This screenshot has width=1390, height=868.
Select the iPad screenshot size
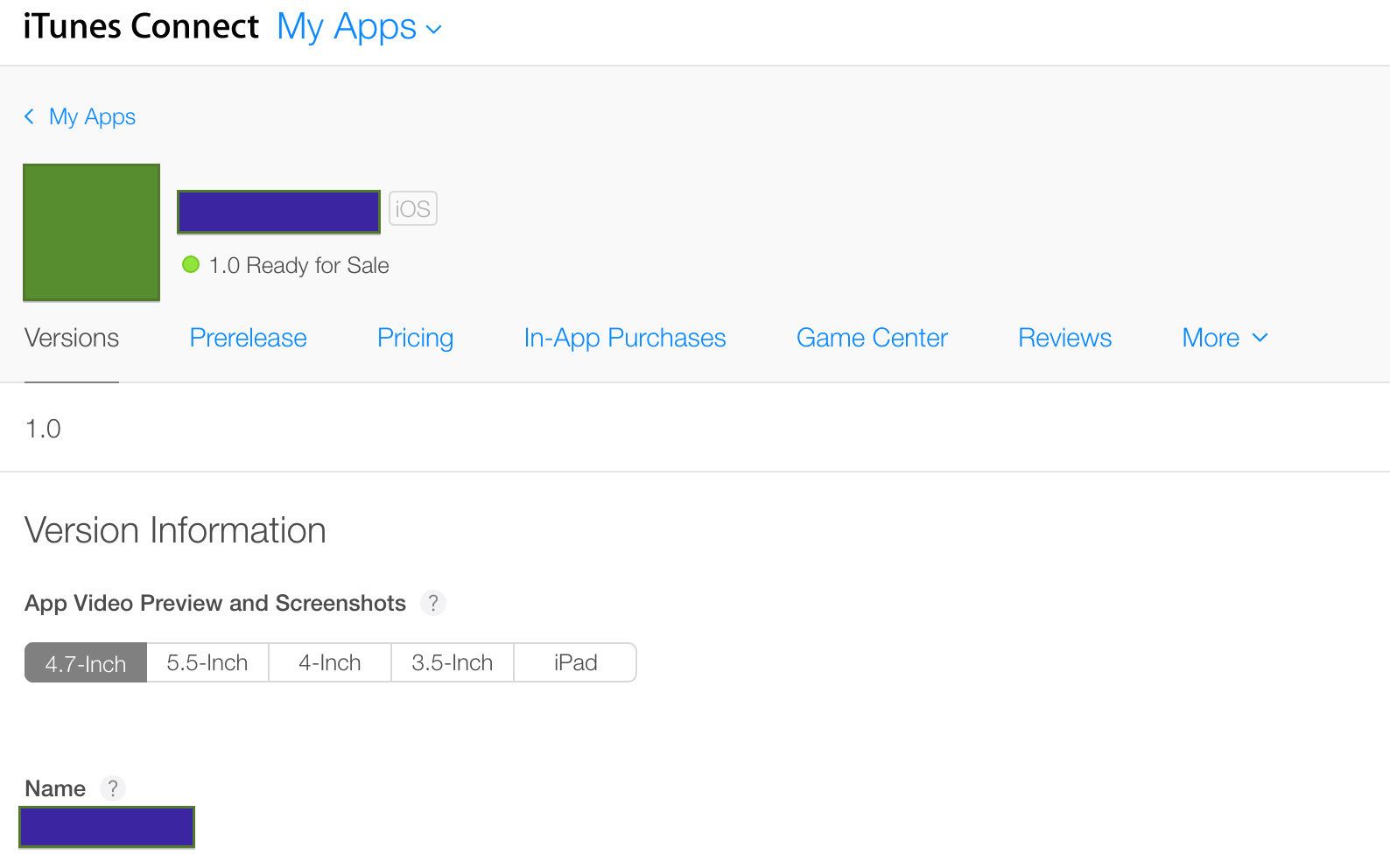pos(575,663)
